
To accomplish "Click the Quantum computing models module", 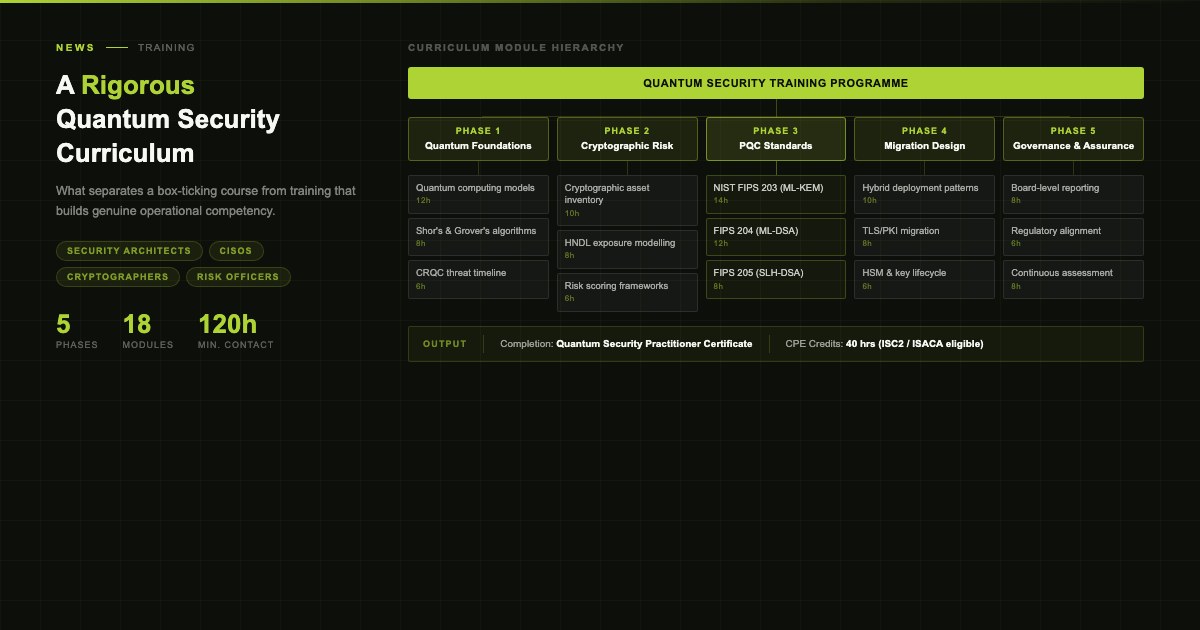I will pos(478,194).
